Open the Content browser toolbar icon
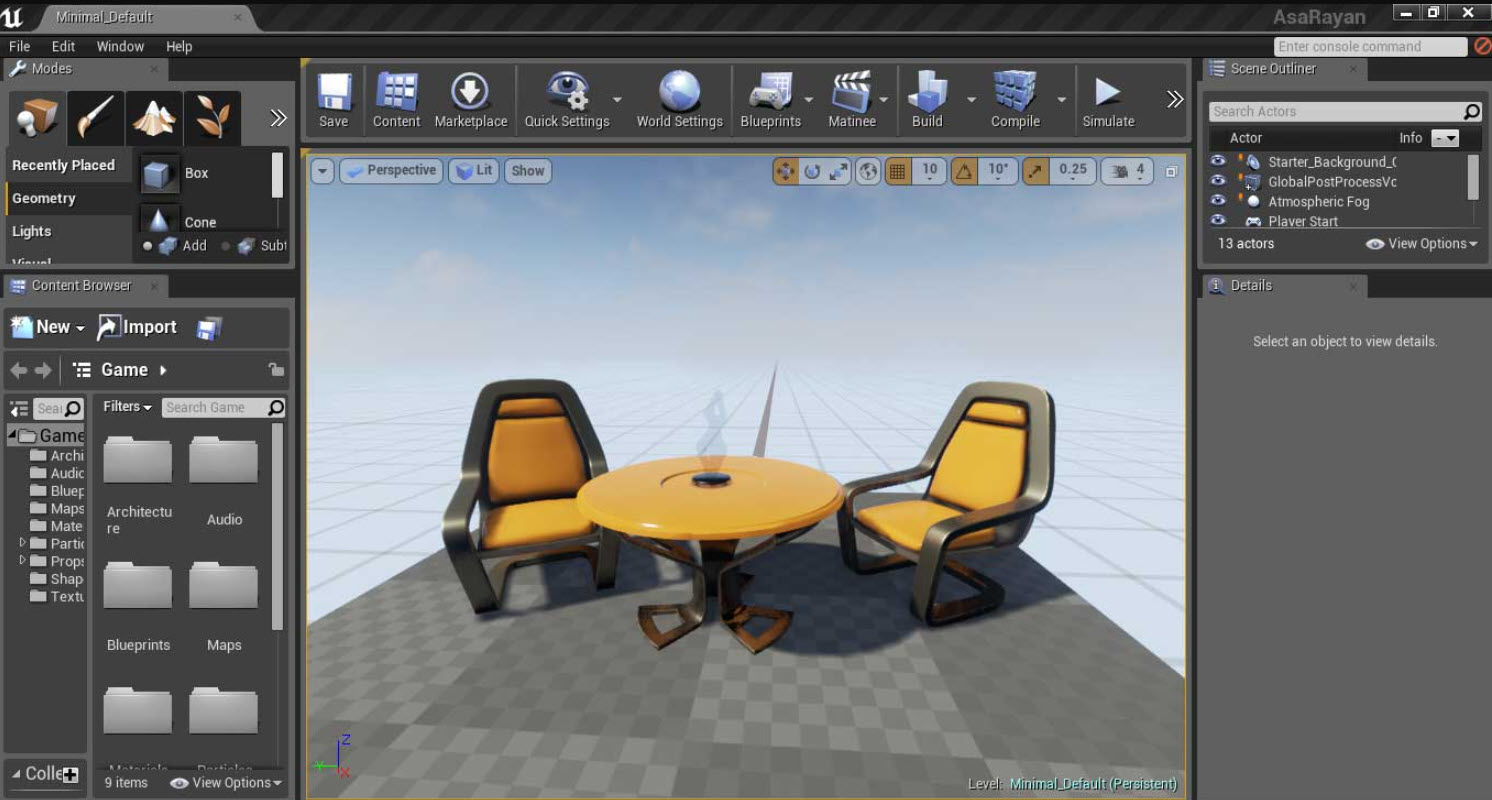This screenshot has width=1492, height=800. point(396,100)
